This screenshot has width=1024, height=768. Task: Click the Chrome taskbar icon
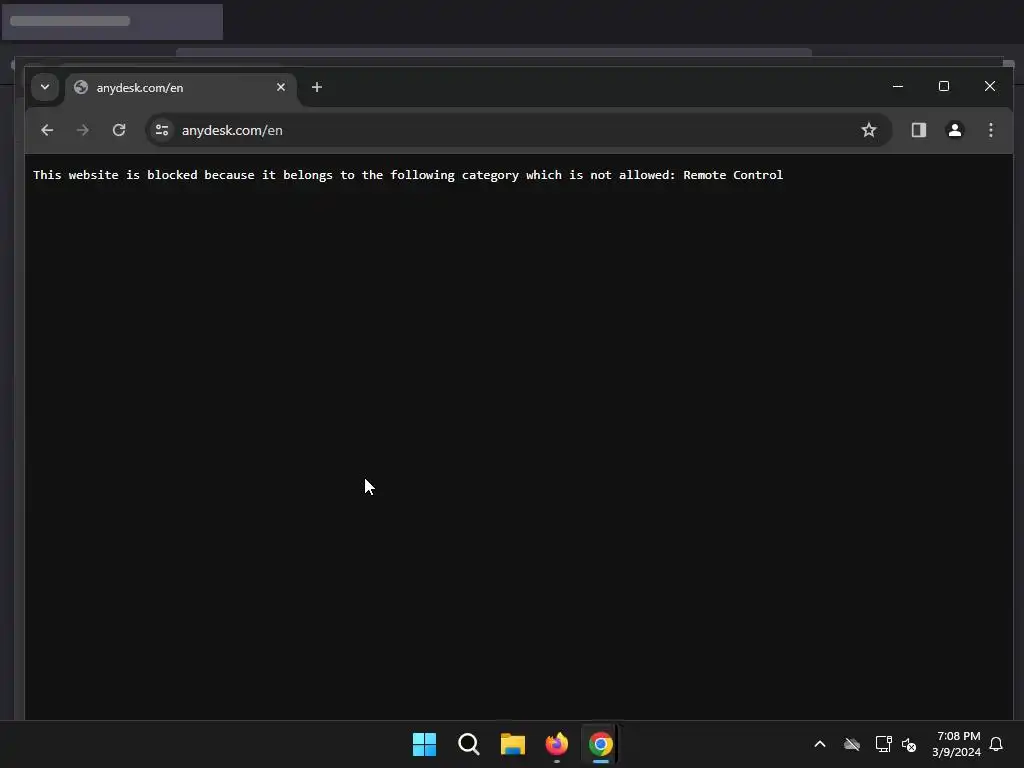tap(601, 744)
